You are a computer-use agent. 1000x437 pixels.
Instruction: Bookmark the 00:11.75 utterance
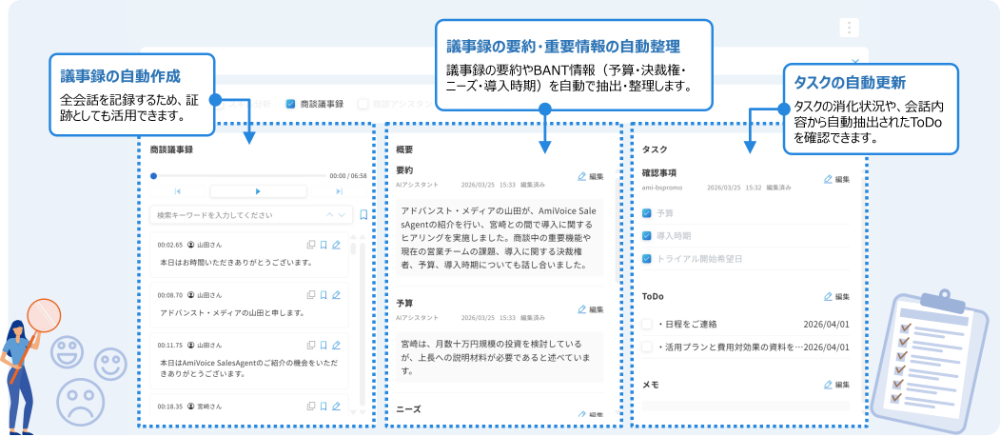(323, 345)
